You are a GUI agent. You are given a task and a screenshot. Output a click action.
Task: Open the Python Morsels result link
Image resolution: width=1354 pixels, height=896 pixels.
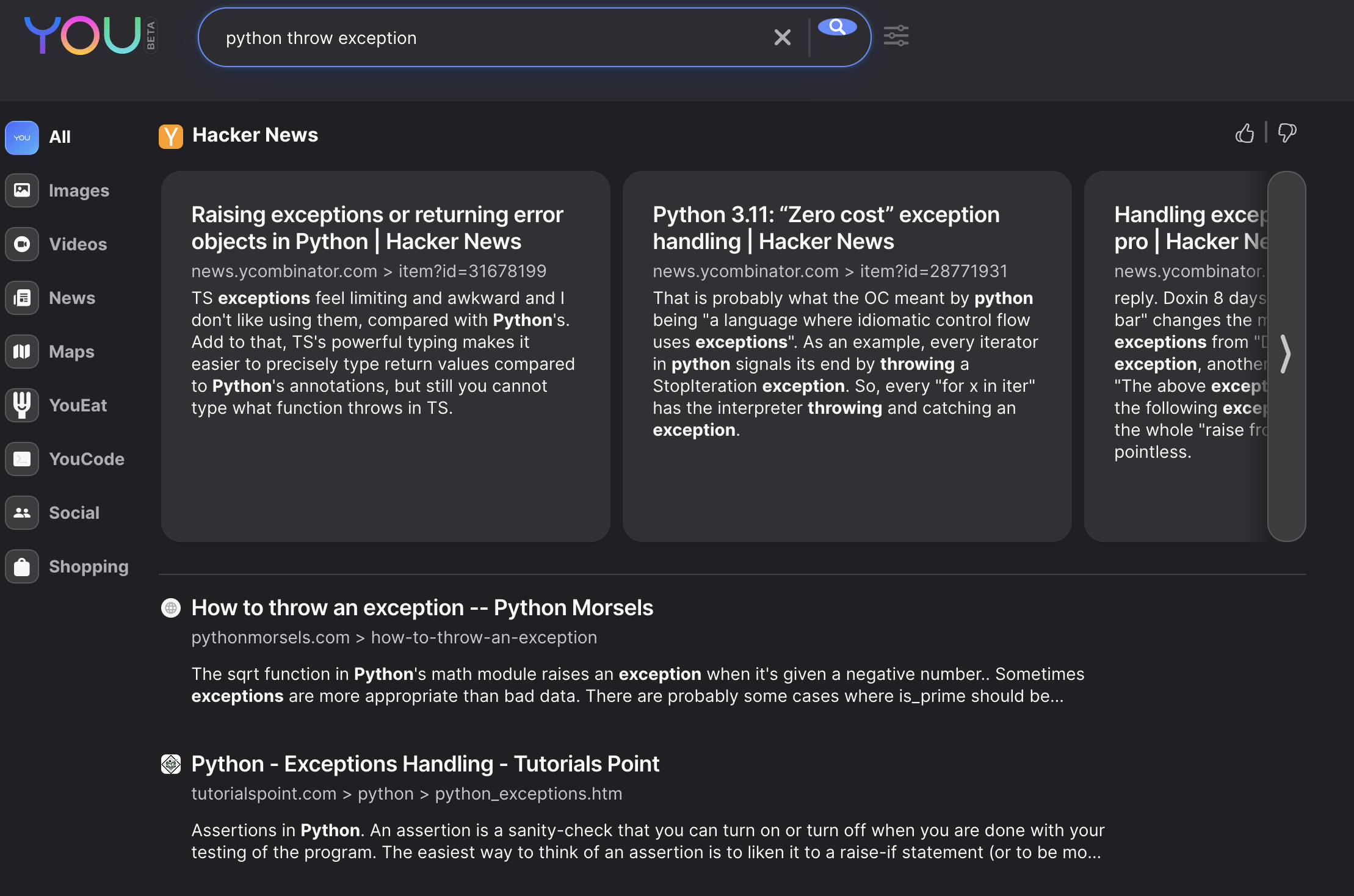point(422,608)
